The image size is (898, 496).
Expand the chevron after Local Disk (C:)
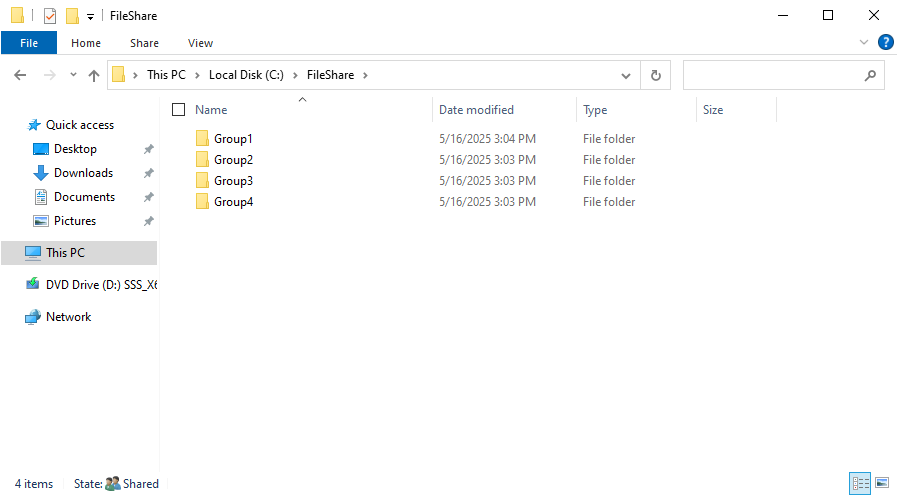coord(295,75)
